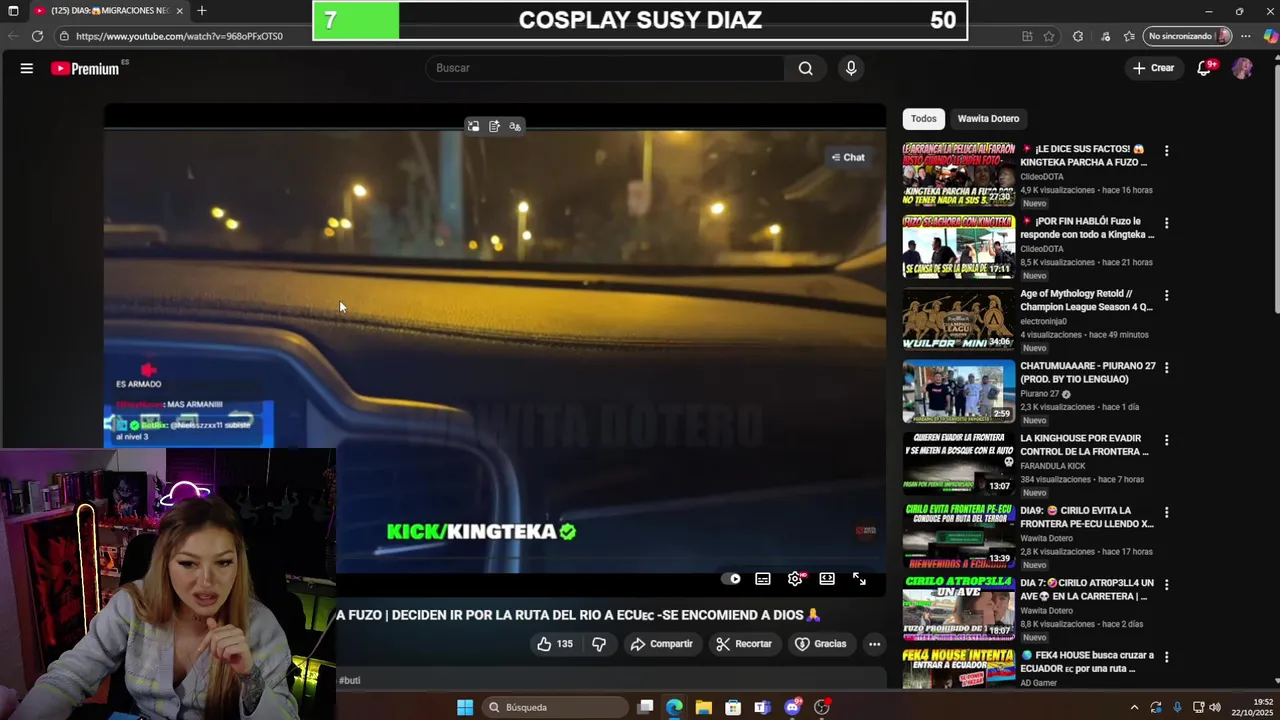This screenshot has width=1280, height=720.
Task: Select the Todos filter chip
Action: (x=924, y=118)
